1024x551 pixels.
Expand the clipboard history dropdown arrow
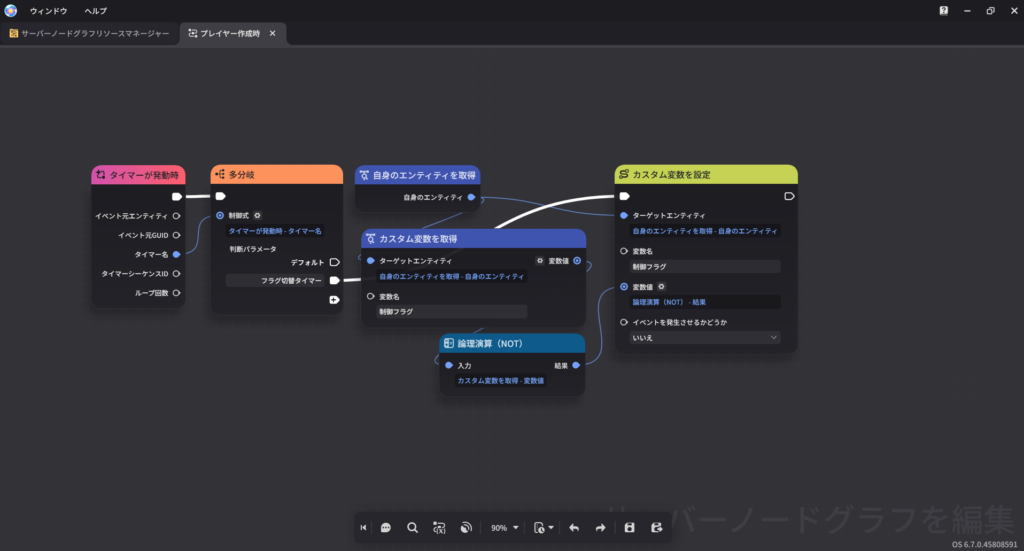tap(551, 527)
